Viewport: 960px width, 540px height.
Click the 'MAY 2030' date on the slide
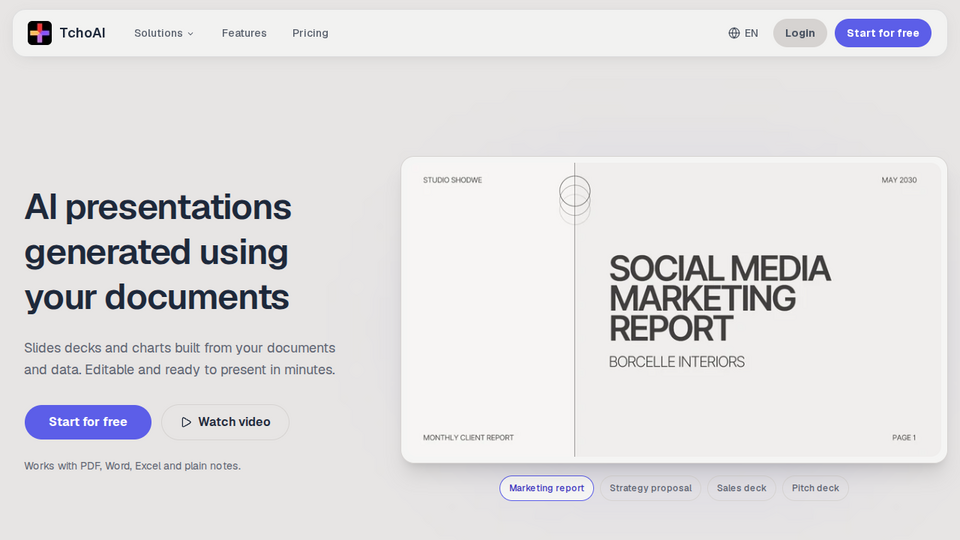point(899,180)
